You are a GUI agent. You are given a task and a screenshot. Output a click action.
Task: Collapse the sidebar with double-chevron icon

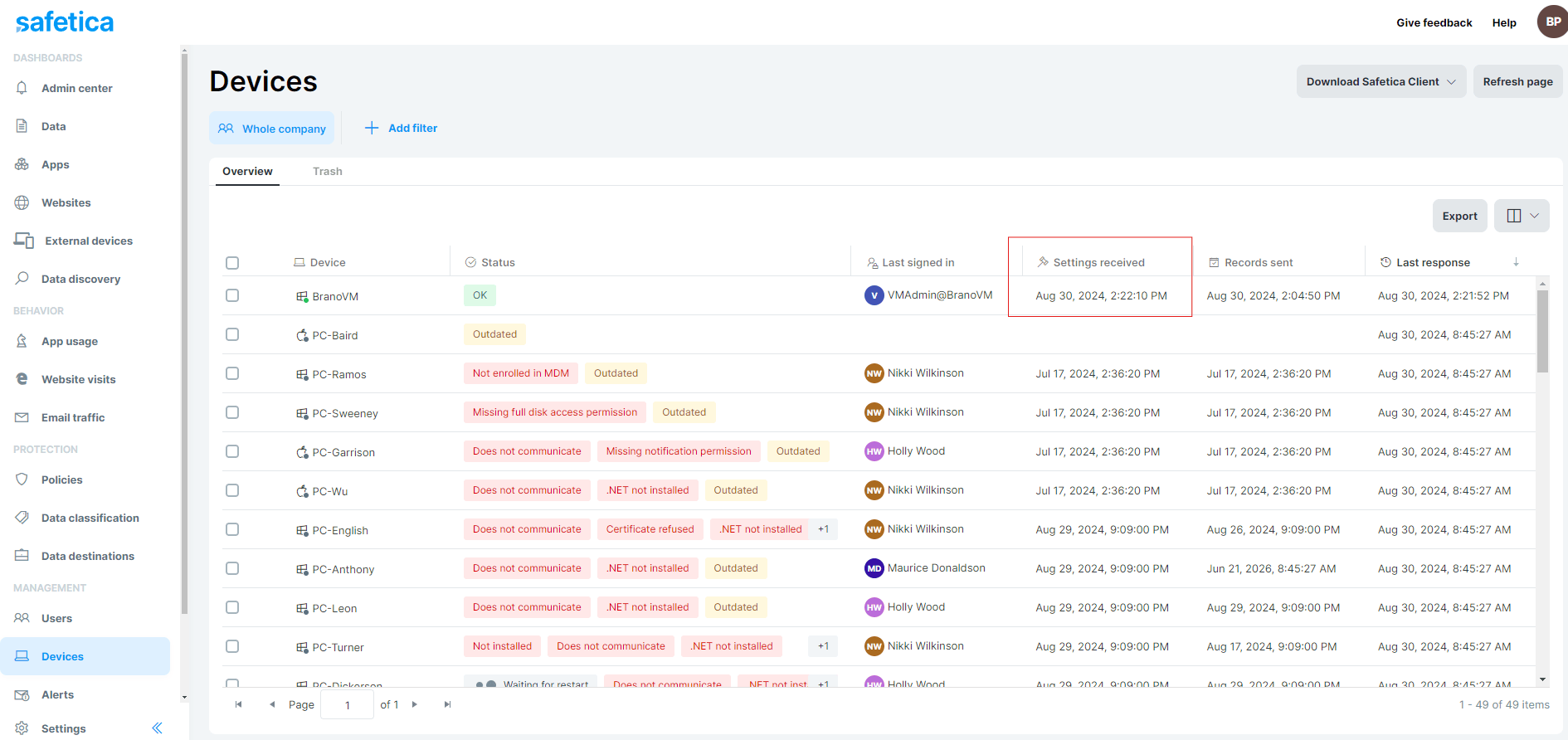pyautogui.click(x=157, y=728)
